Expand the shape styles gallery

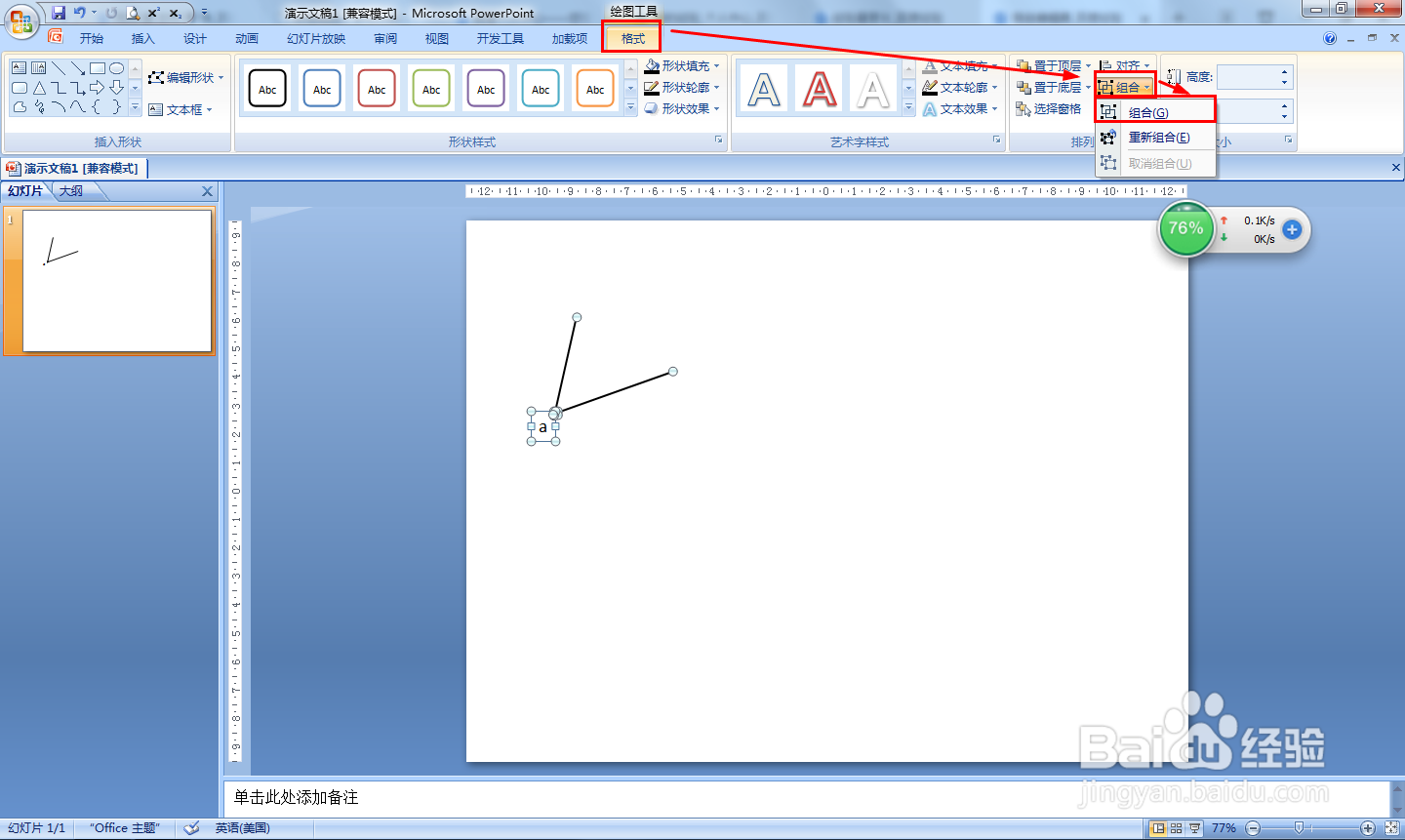pyautogui.click(x=630, y=108)
